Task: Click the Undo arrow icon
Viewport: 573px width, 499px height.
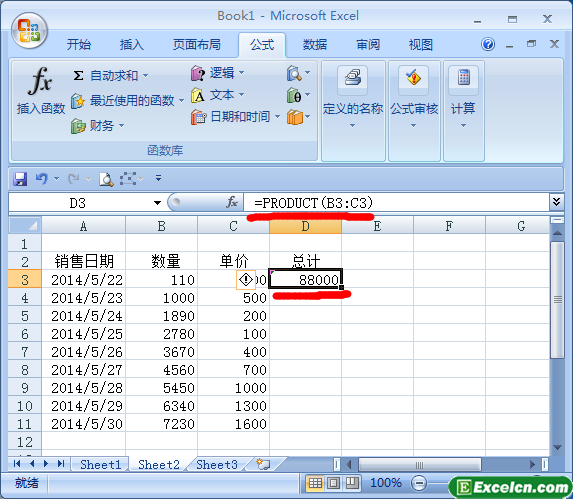Action: 42,179
